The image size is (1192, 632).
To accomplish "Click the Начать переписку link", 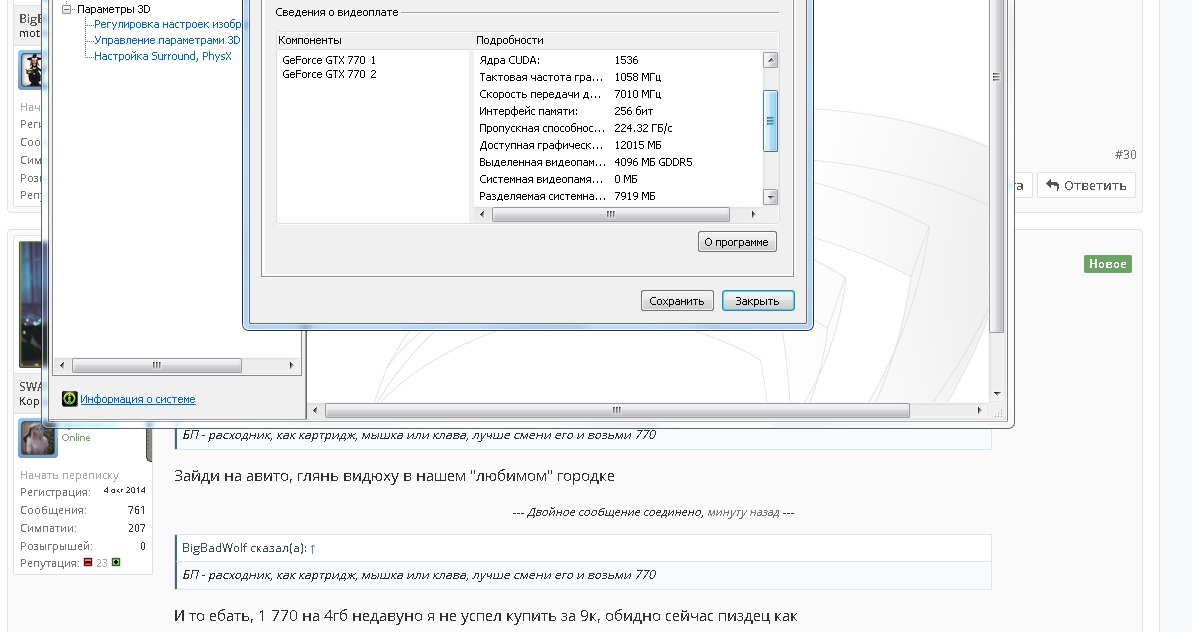I will pyautogui.click(x=69, y=475).
